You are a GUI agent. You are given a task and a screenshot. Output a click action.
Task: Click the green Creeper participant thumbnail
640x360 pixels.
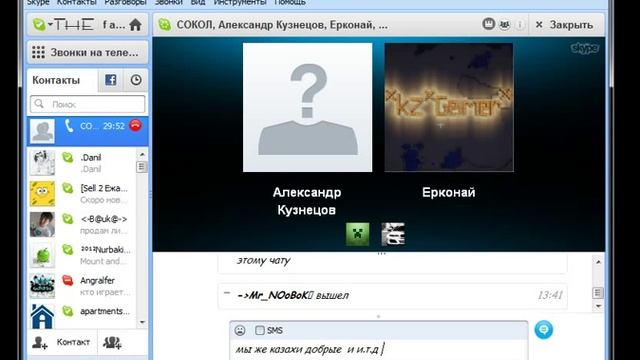tap(358, 234)
